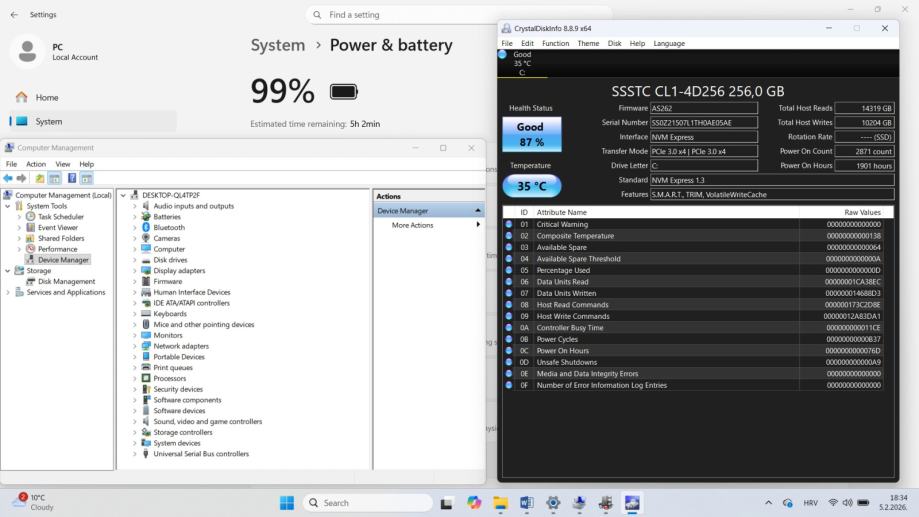Expand Audio inputs and outputs node
The width and height of the screenshot is (919, 517).
pos(134,206)
